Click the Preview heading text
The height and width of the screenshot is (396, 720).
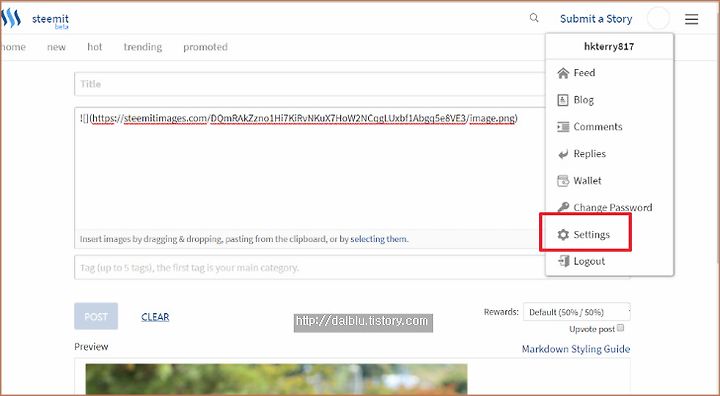coord(91,347)
